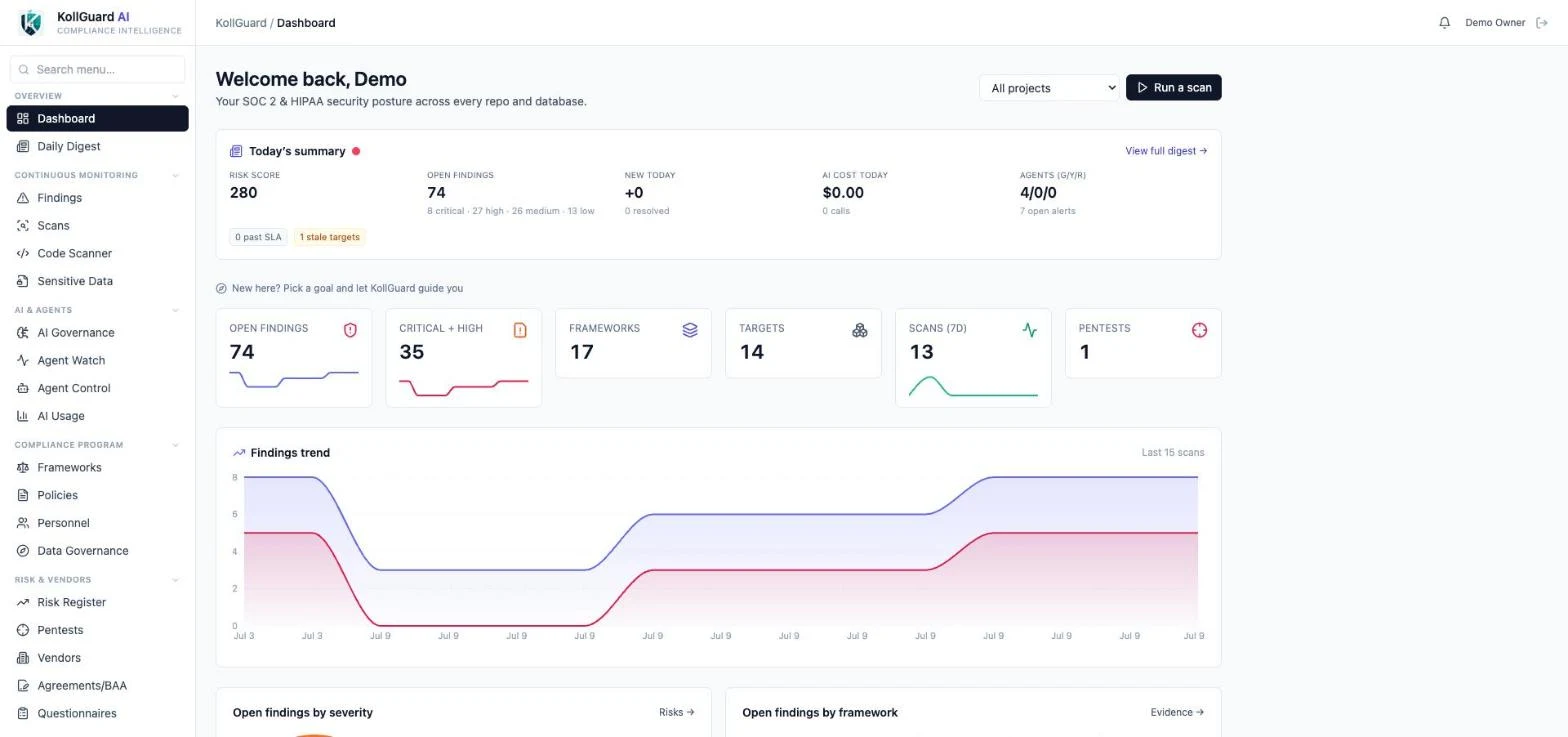Click the Vendors building icon

coord(23,659)
